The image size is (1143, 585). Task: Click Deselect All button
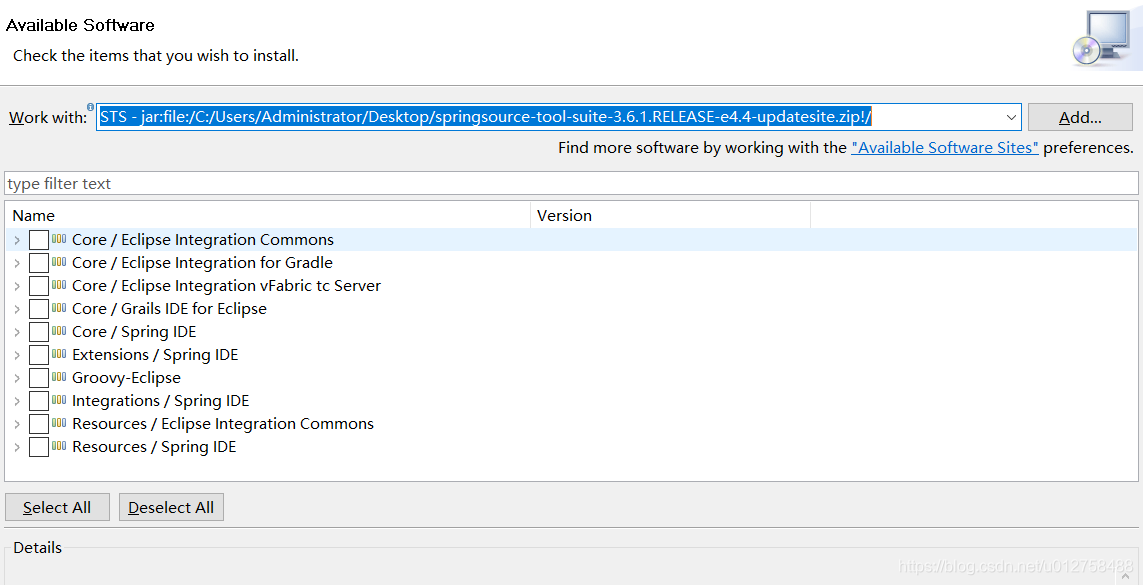coord(171,507)
